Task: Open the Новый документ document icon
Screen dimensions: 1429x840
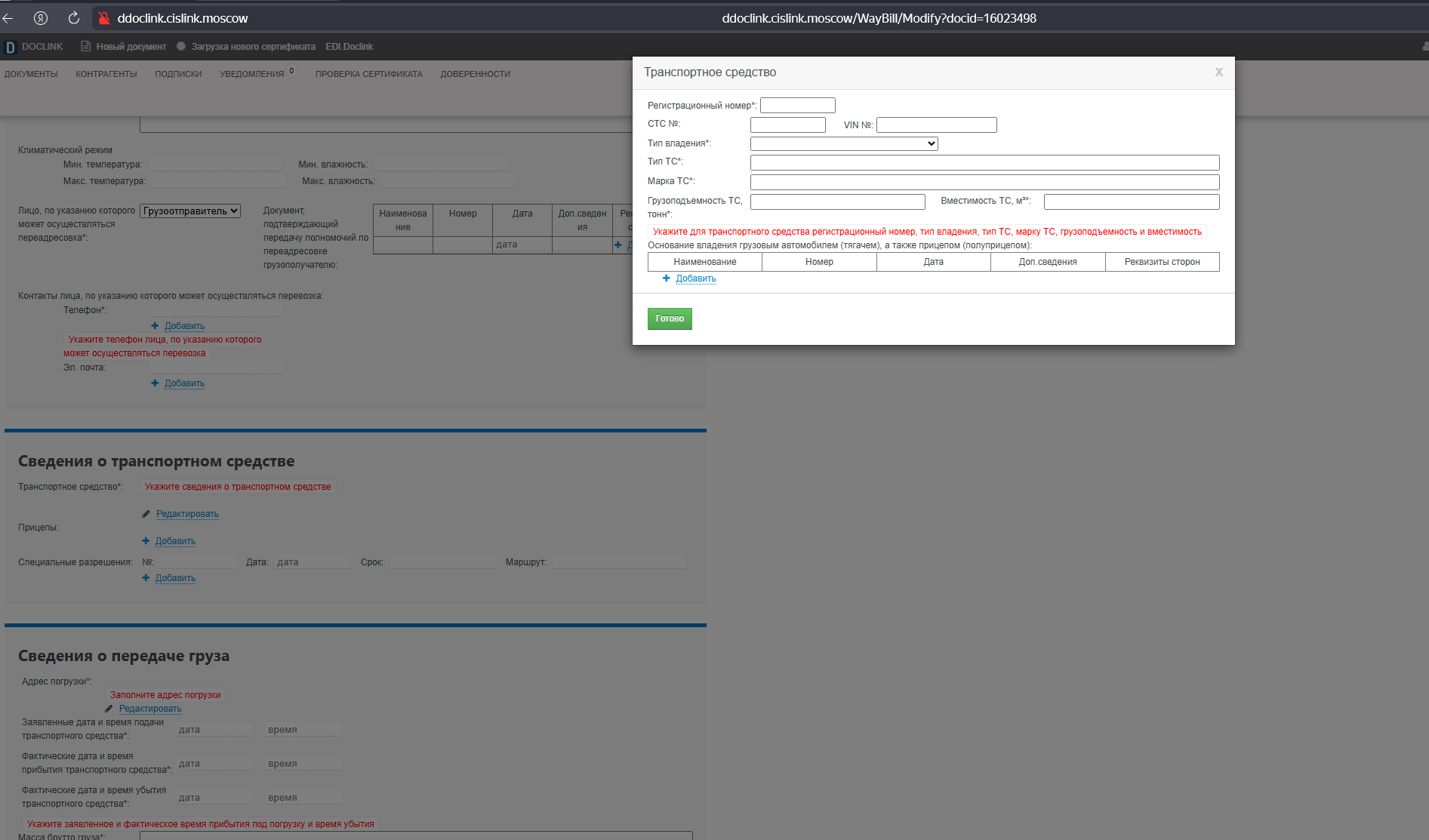Action: [x=86, y=46]
